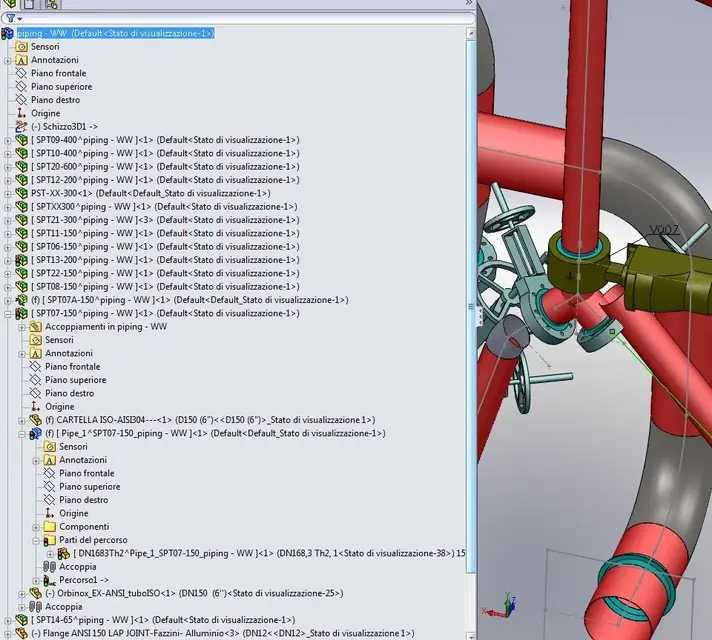This screenshot has height=640, width=712.
Task: Select the top-level Piano superiore plane icon
Action: point(21,86)
